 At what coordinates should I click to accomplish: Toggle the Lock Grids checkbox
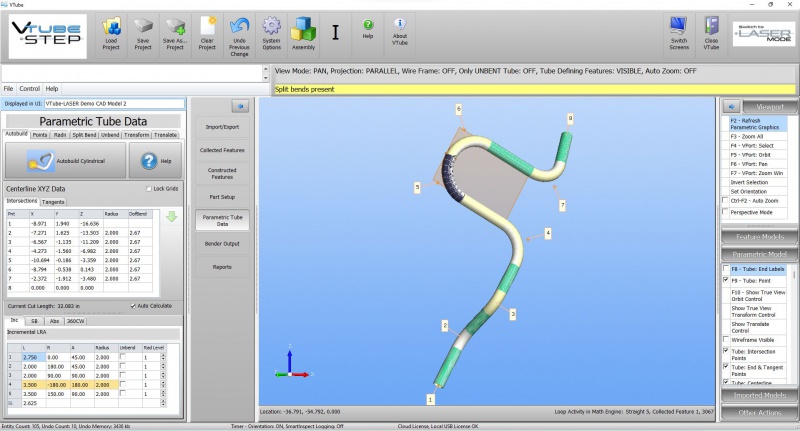(x=149, y=189)
